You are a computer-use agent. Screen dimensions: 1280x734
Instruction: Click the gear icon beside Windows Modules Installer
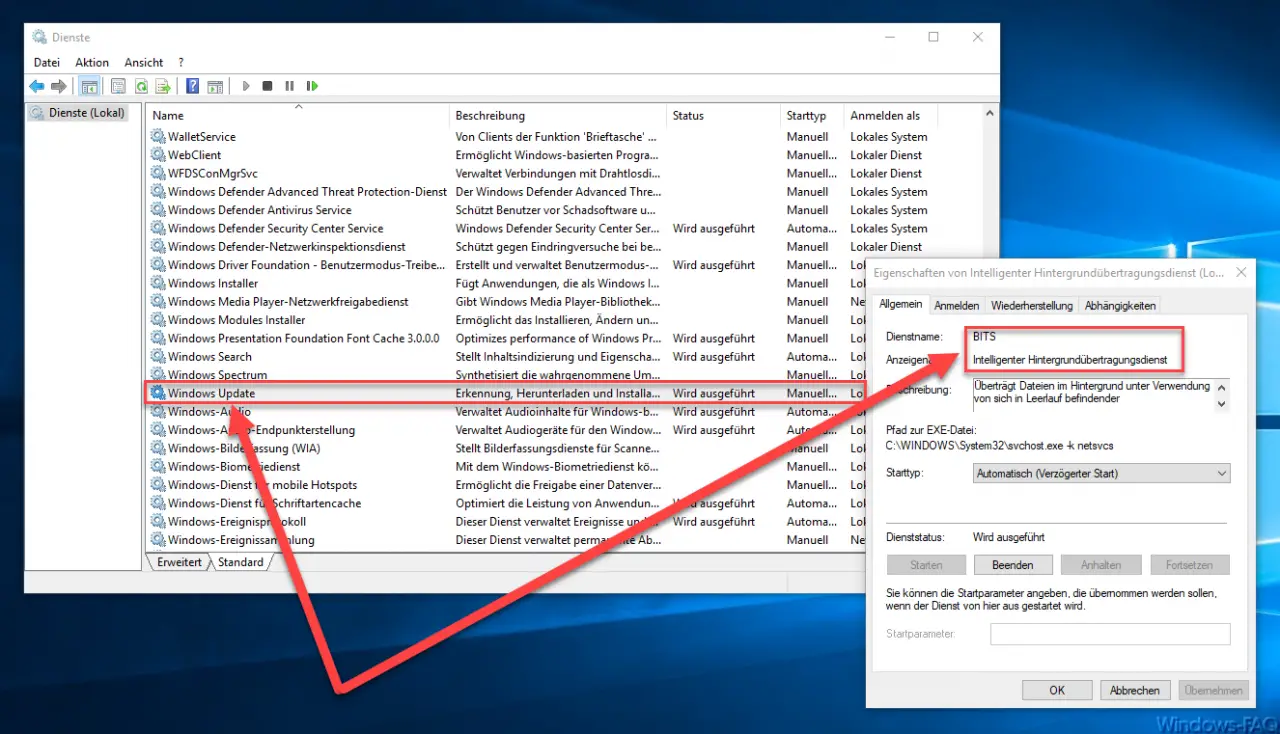click(x=159, y=320)
